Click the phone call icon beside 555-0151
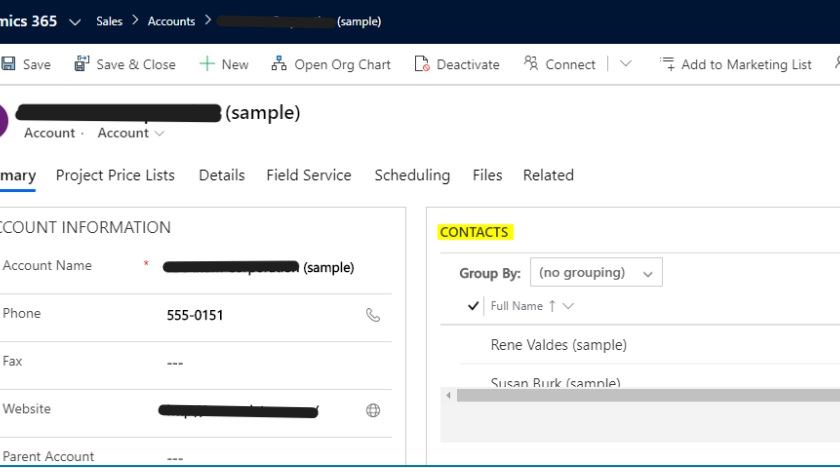 [373, 315]
